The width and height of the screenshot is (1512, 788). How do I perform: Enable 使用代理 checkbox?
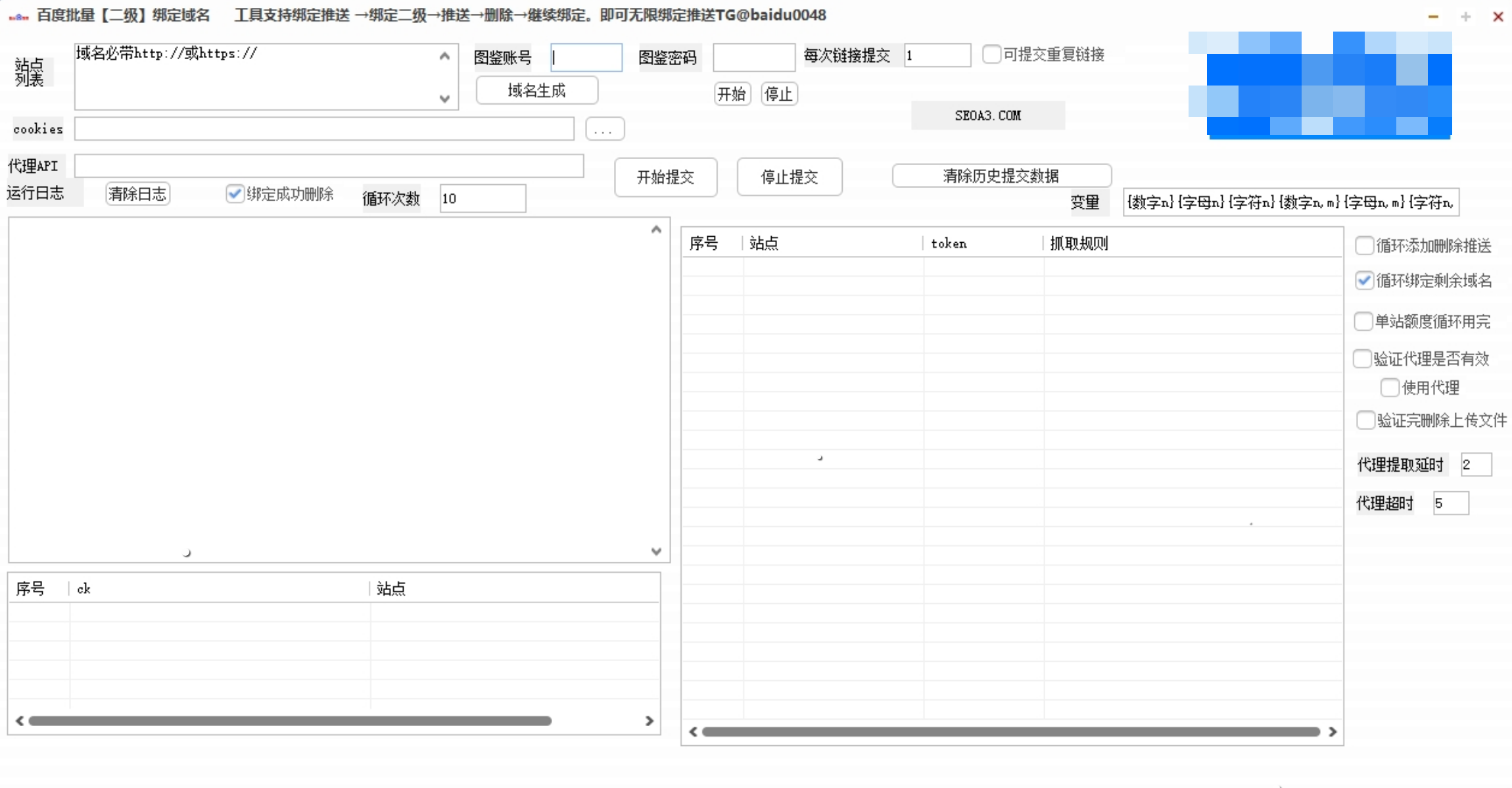1389,387
